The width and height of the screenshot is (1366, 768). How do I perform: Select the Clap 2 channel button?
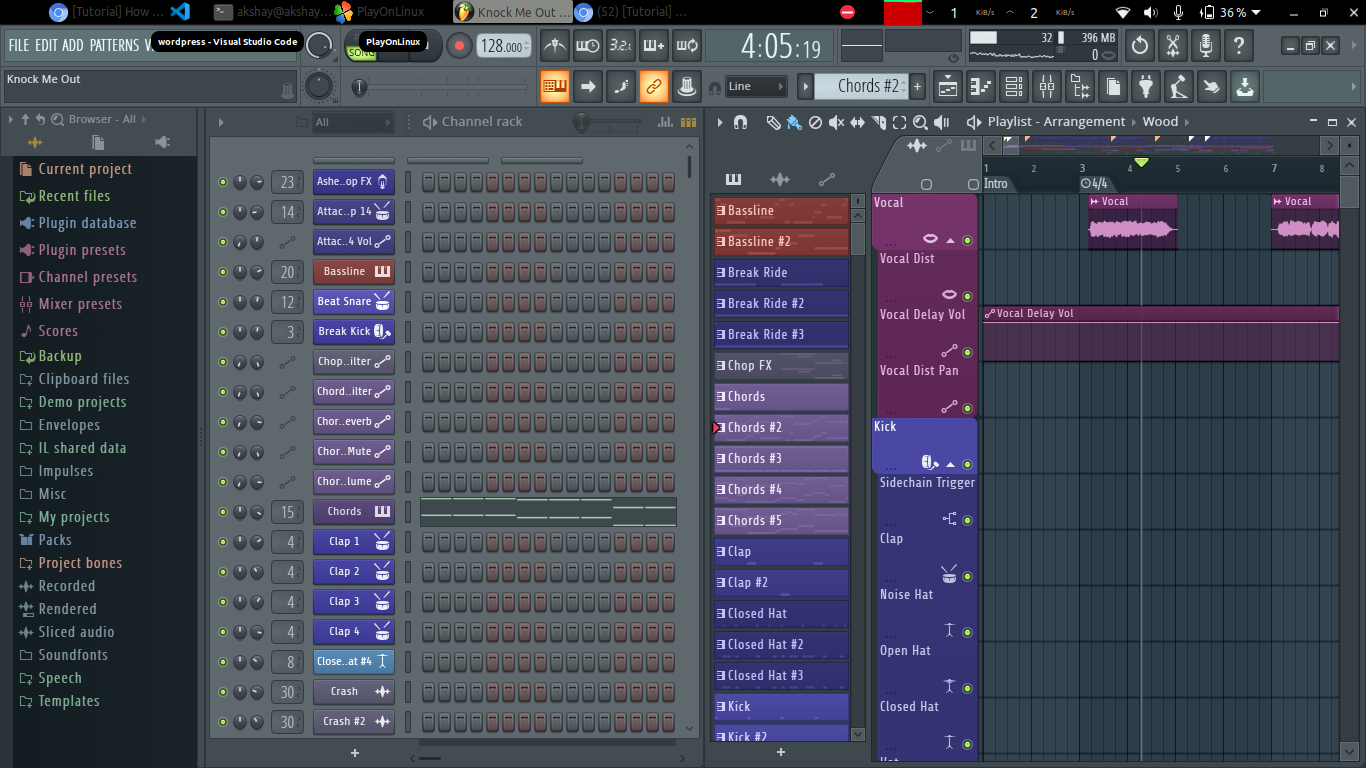point(354,572)
